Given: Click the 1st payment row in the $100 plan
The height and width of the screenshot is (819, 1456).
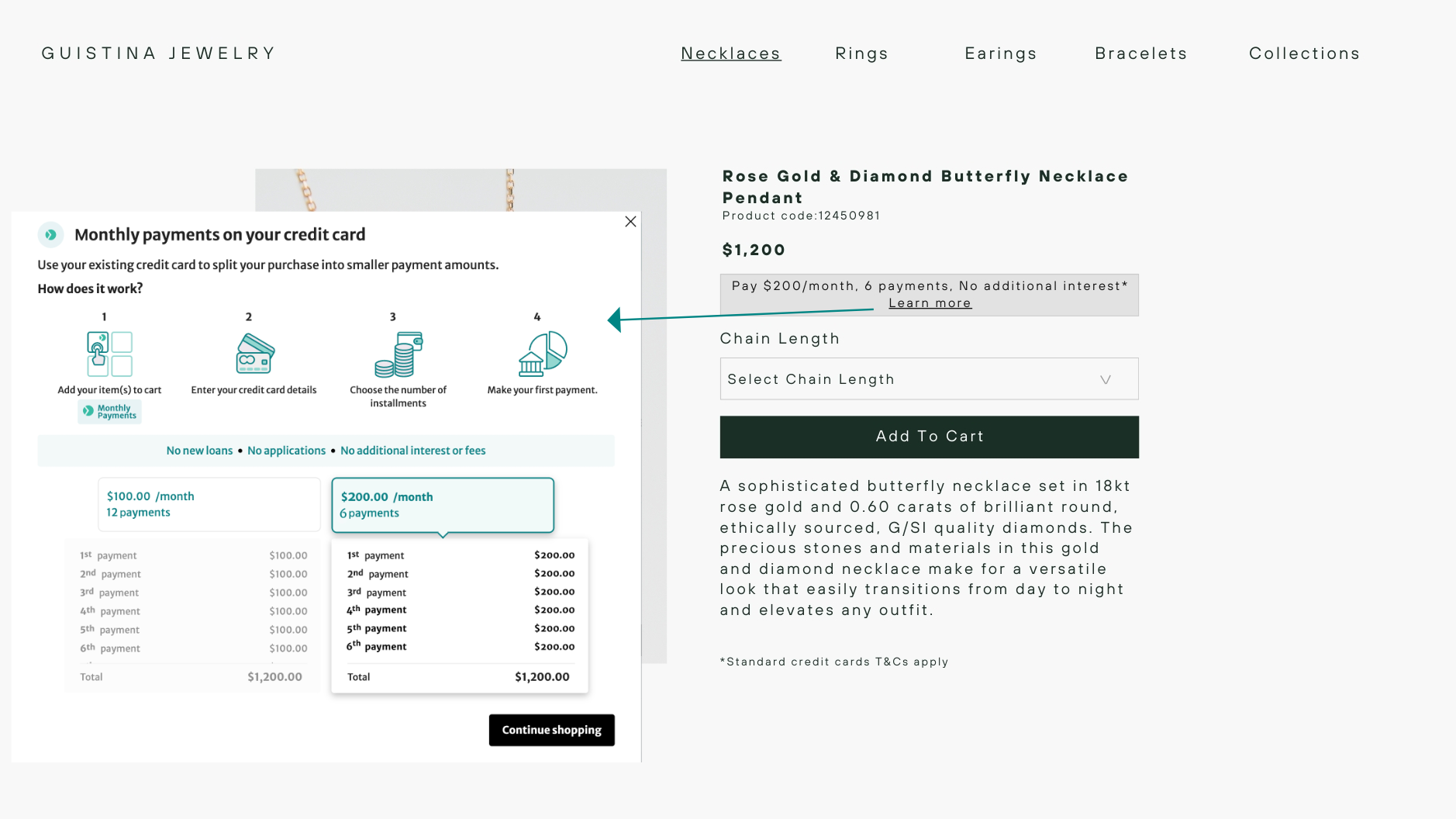Looking at the screenshot, I should (194, 555).
